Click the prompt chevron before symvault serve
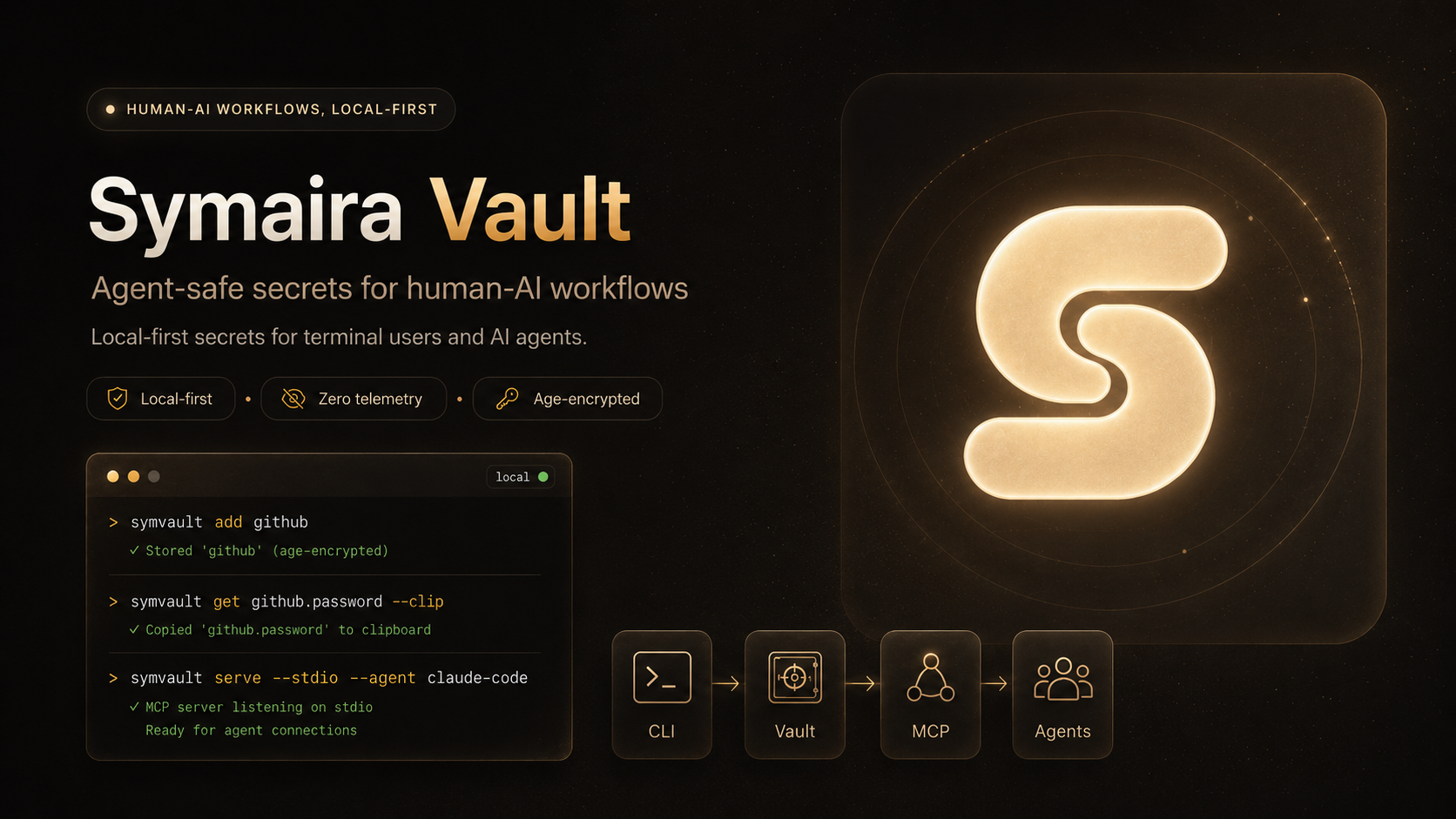The image size is (1456, 819). [113, 678]
